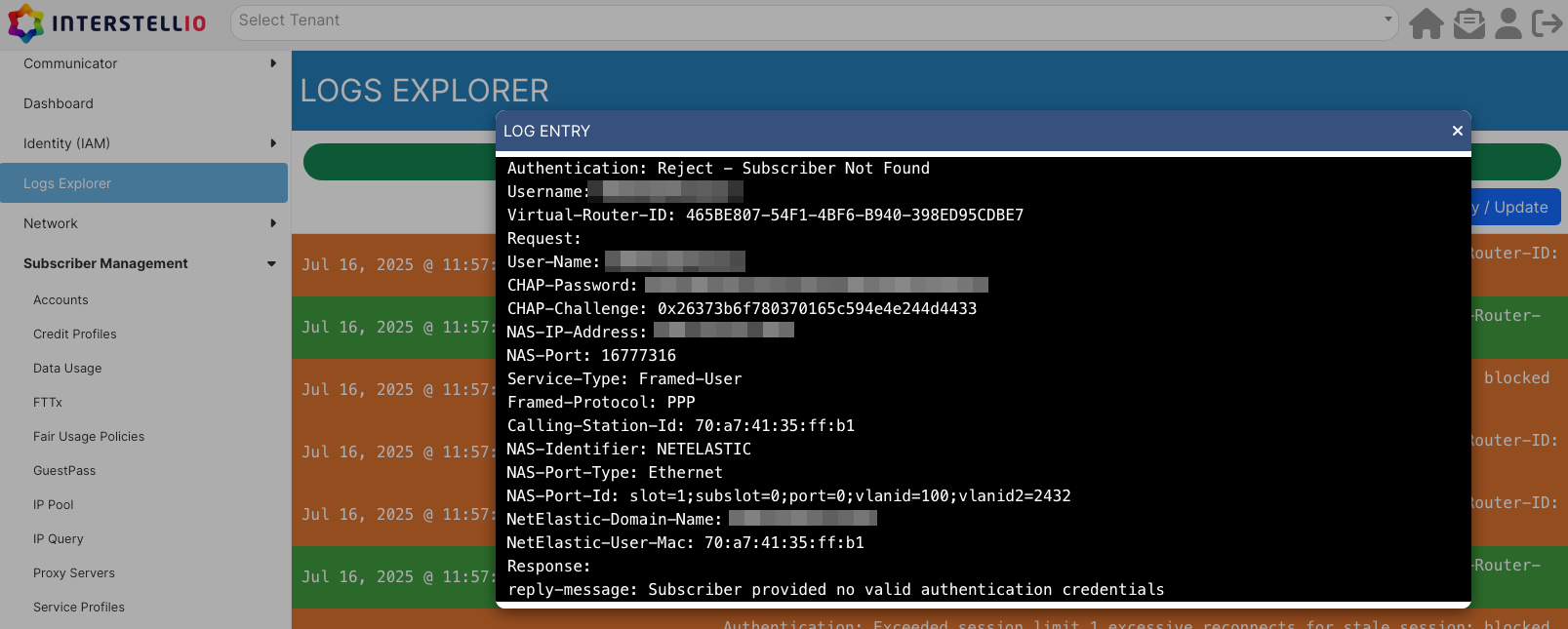Expand the Network menu

[x=144, y=223]
